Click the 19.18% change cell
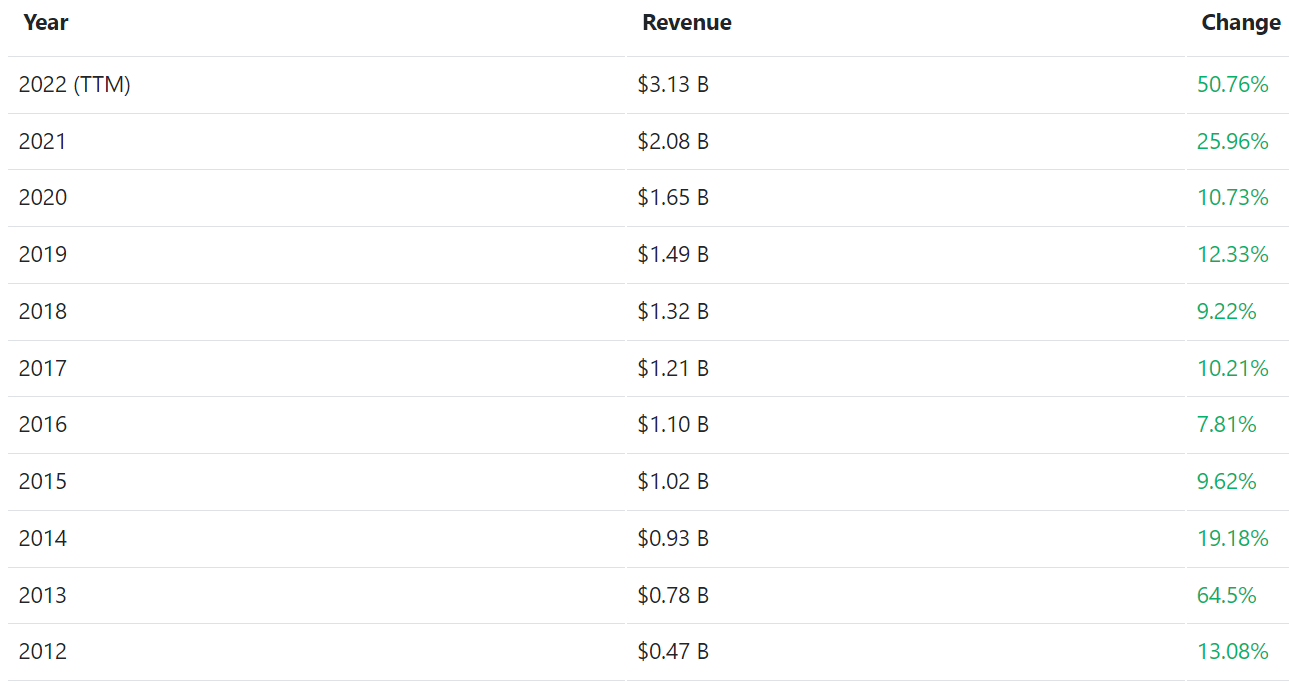 pyautogui.click(x=1233, y=539)
